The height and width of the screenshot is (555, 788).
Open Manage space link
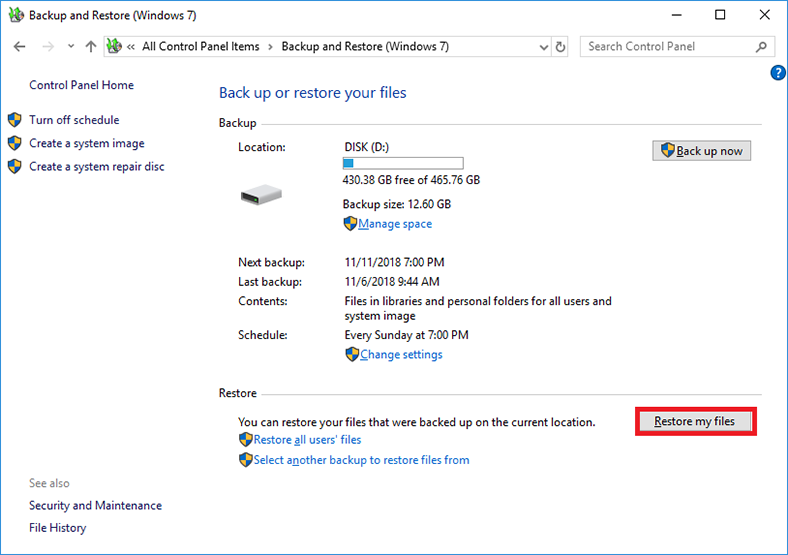pos(395,224)
